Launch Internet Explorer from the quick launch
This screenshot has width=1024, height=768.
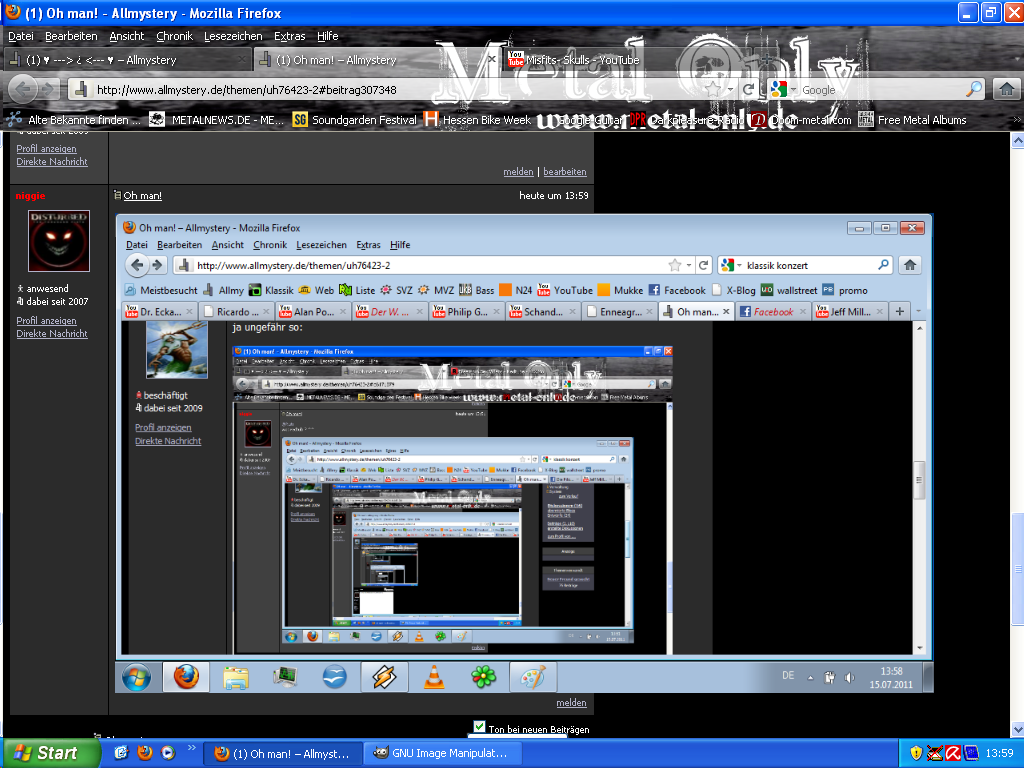121,752
